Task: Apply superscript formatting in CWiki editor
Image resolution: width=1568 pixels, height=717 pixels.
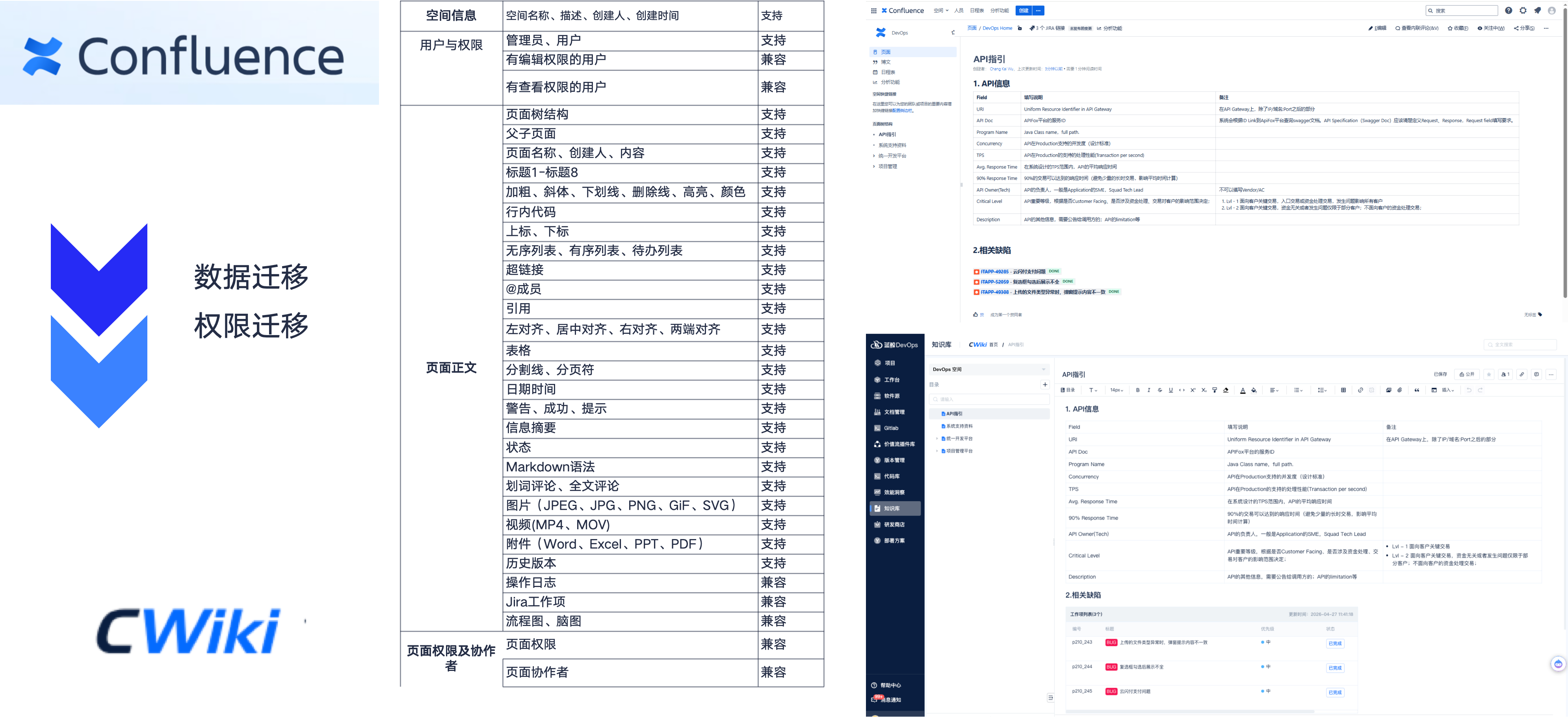Action: click(1193, 390)
